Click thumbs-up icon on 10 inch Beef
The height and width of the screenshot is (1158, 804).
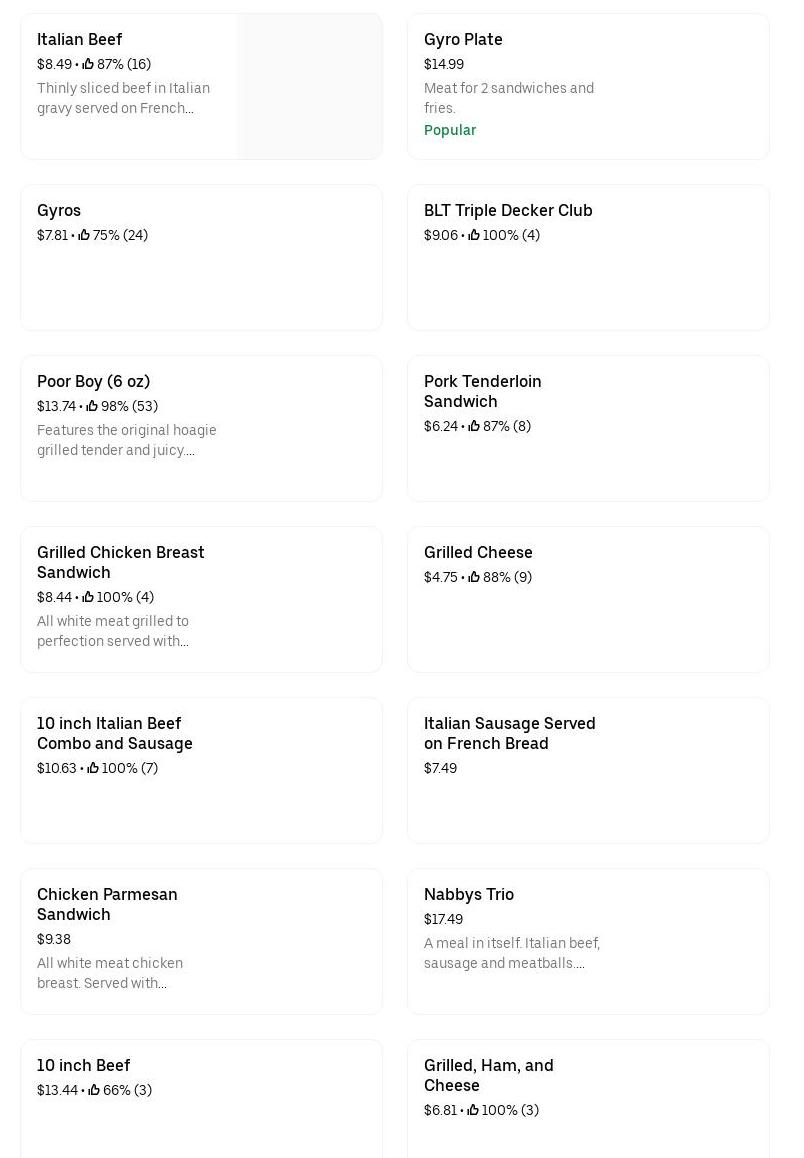94,1090
